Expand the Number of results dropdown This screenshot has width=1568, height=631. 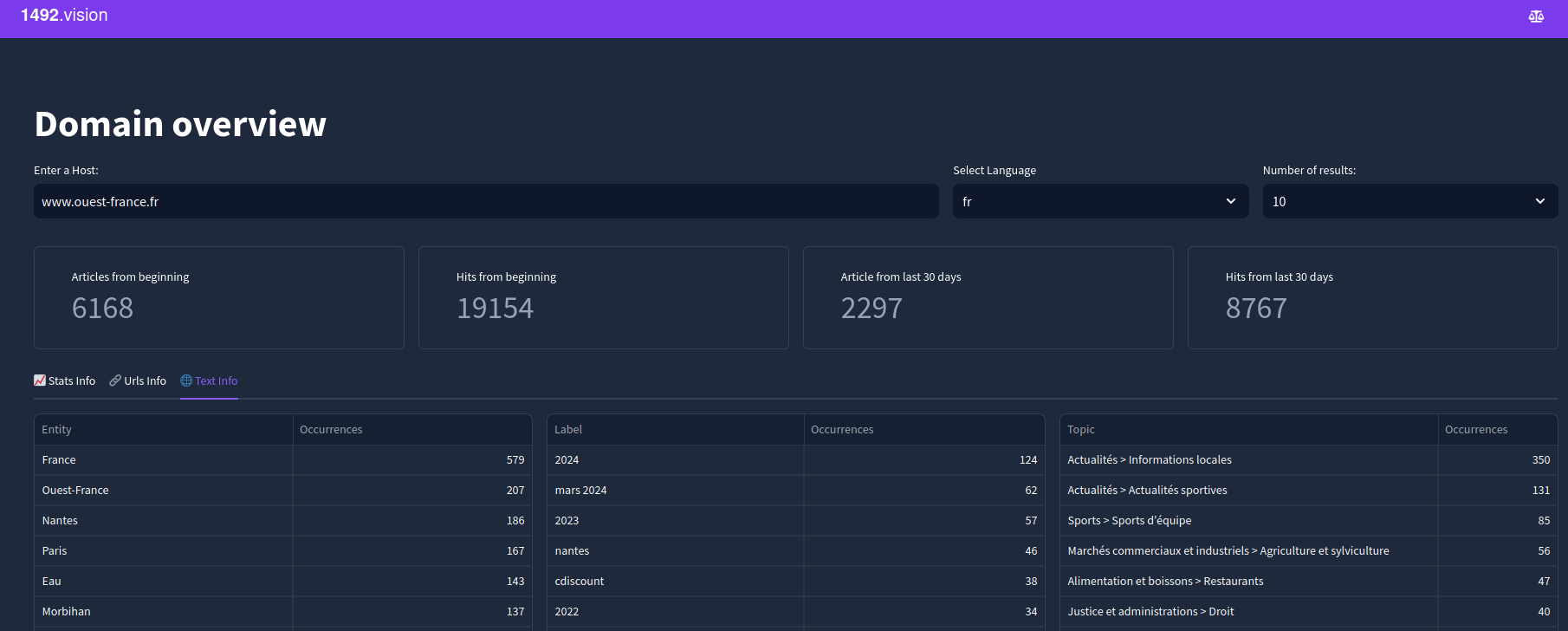pyautogui.click(x=1409, y=201)
